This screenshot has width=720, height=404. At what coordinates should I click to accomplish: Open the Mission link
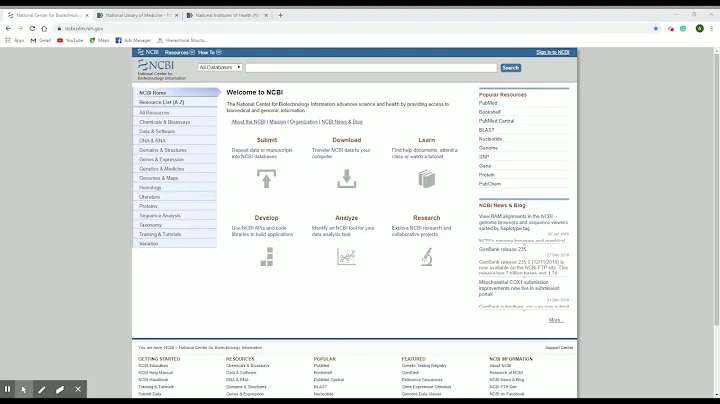277,122
